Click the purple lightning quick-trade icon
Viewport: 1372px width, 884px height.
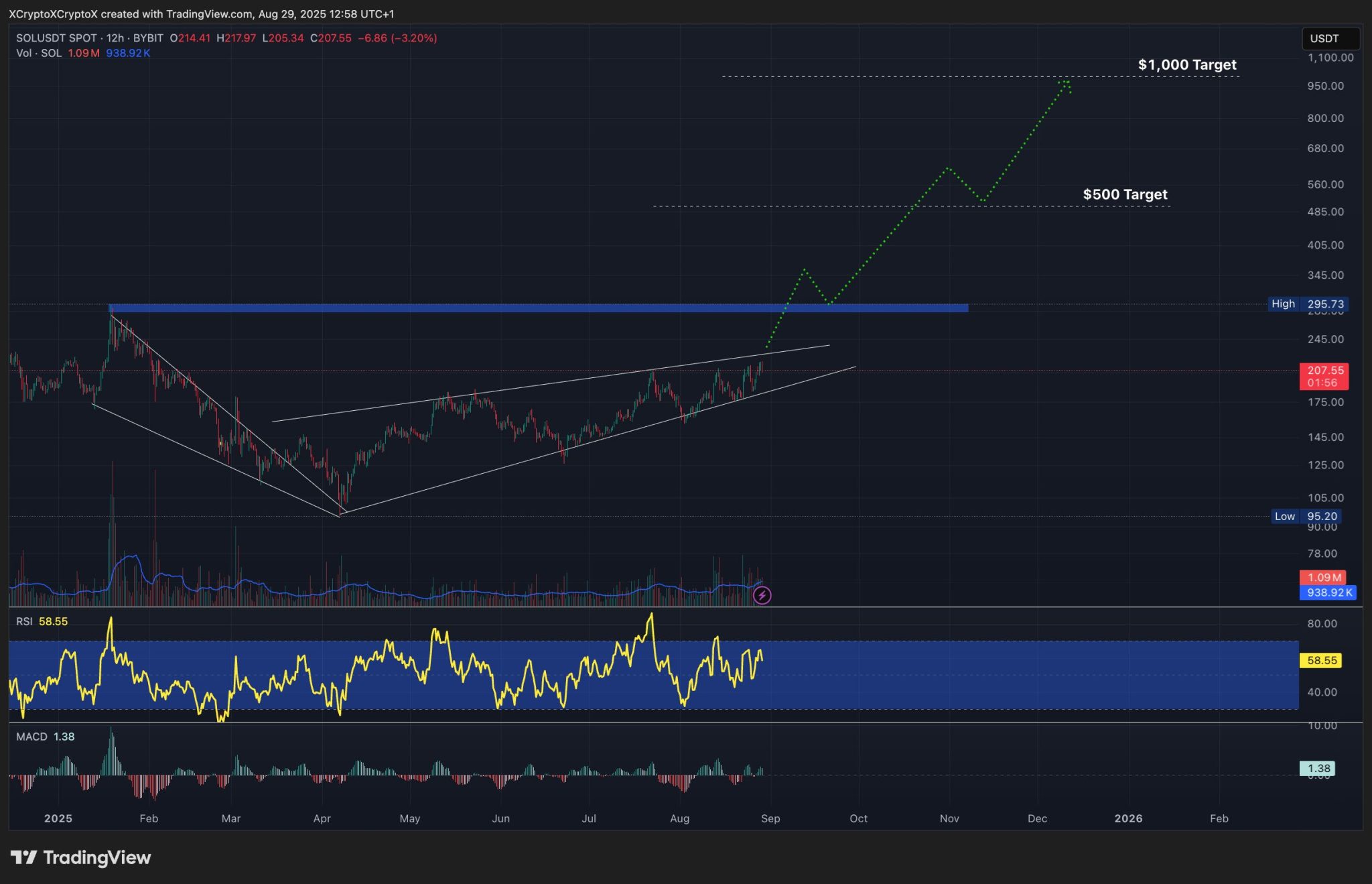click(762, 595)
